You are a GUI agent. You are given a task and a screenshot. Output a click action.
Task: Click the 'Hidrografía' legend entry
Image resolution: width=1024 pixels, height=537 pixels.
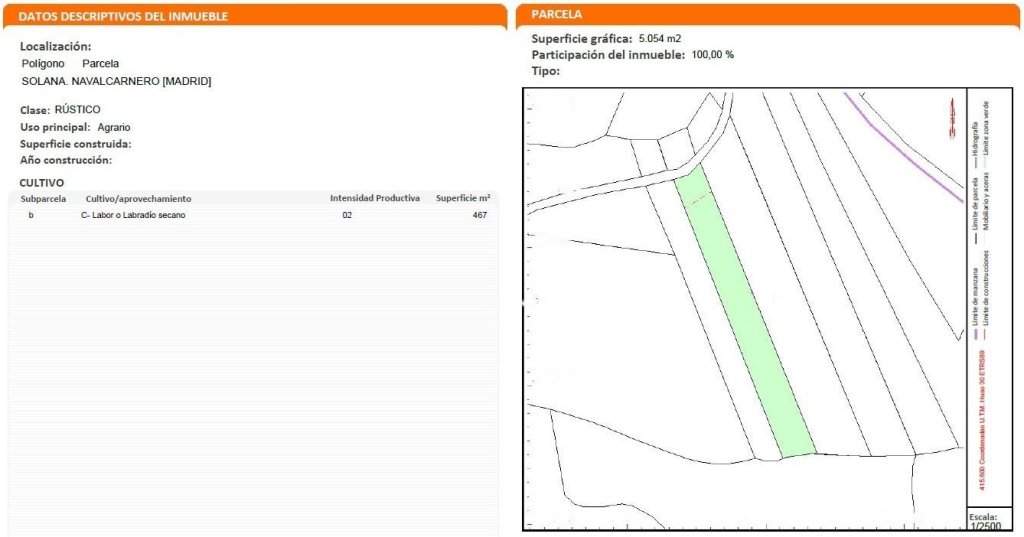pos(976,145)
